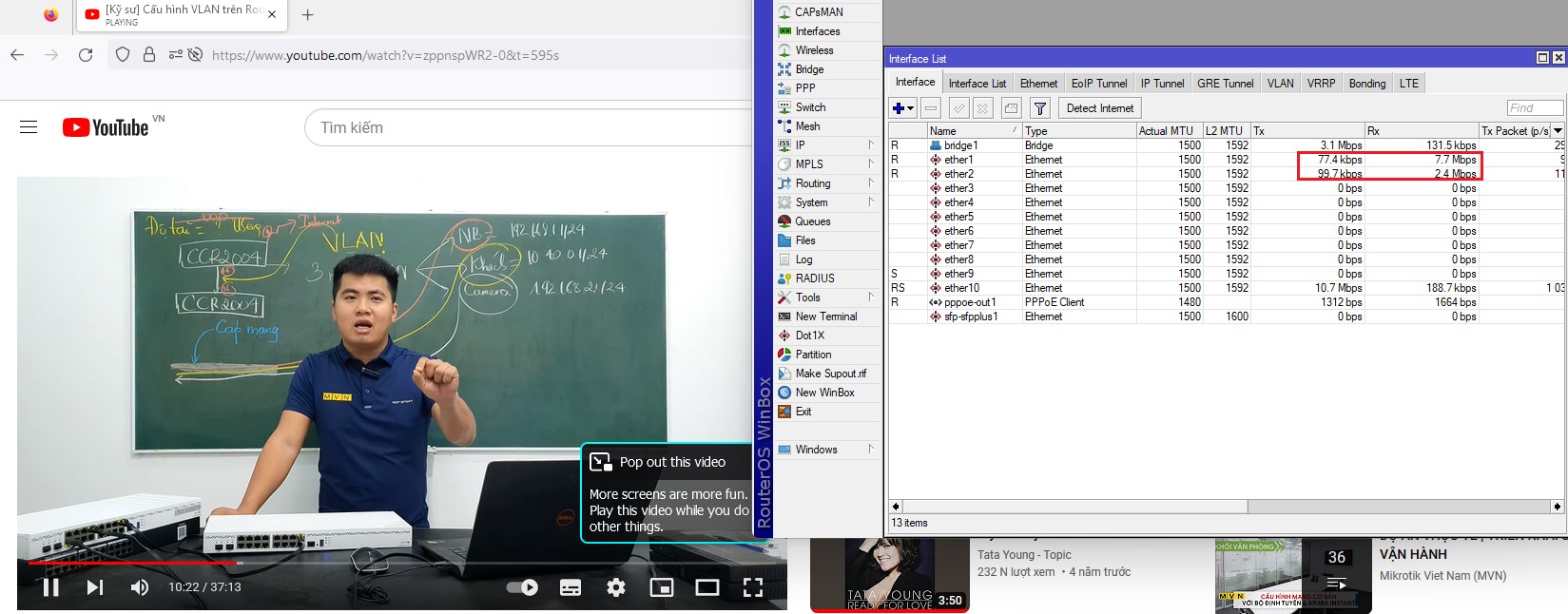
Task: Open the Mesh menu in WinBox
Action: [807, 126]
